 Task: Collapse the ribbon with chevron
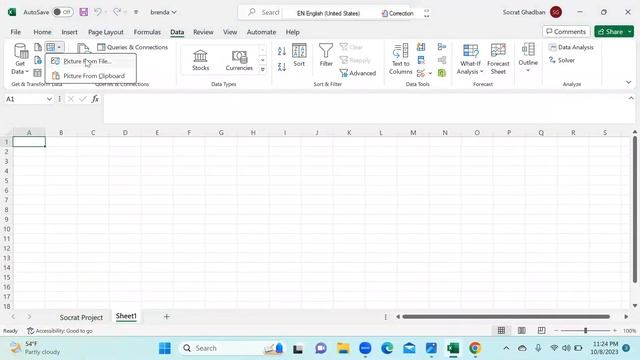point(628,82)
